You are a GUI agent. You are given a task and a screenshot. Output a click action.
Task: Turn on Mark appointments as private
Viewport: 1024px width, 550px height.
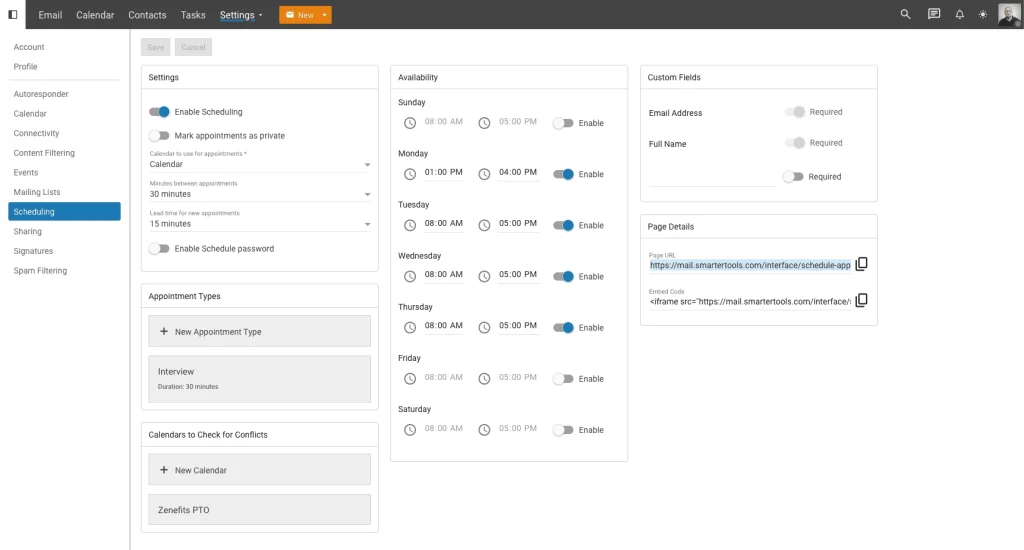tap(159, 136)
